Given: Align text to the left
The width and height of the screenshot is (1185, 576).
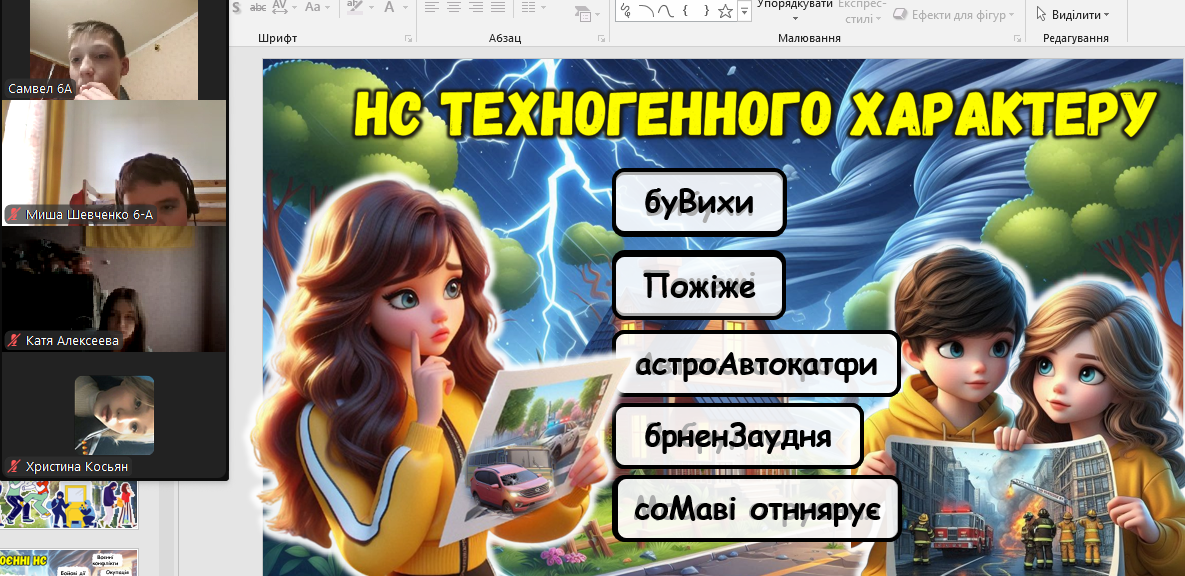Looking at the screenshot, I should 432,7.
